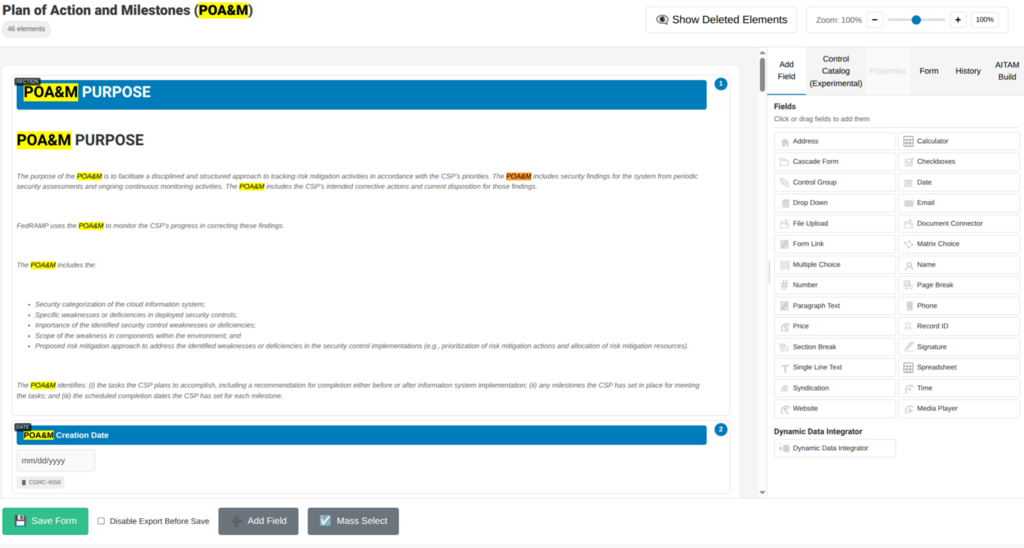This screenshot has height=548, width=1024.
Task: Add a Date field from Fields panel
Action: pyautogui.click(x=958, y=182)
